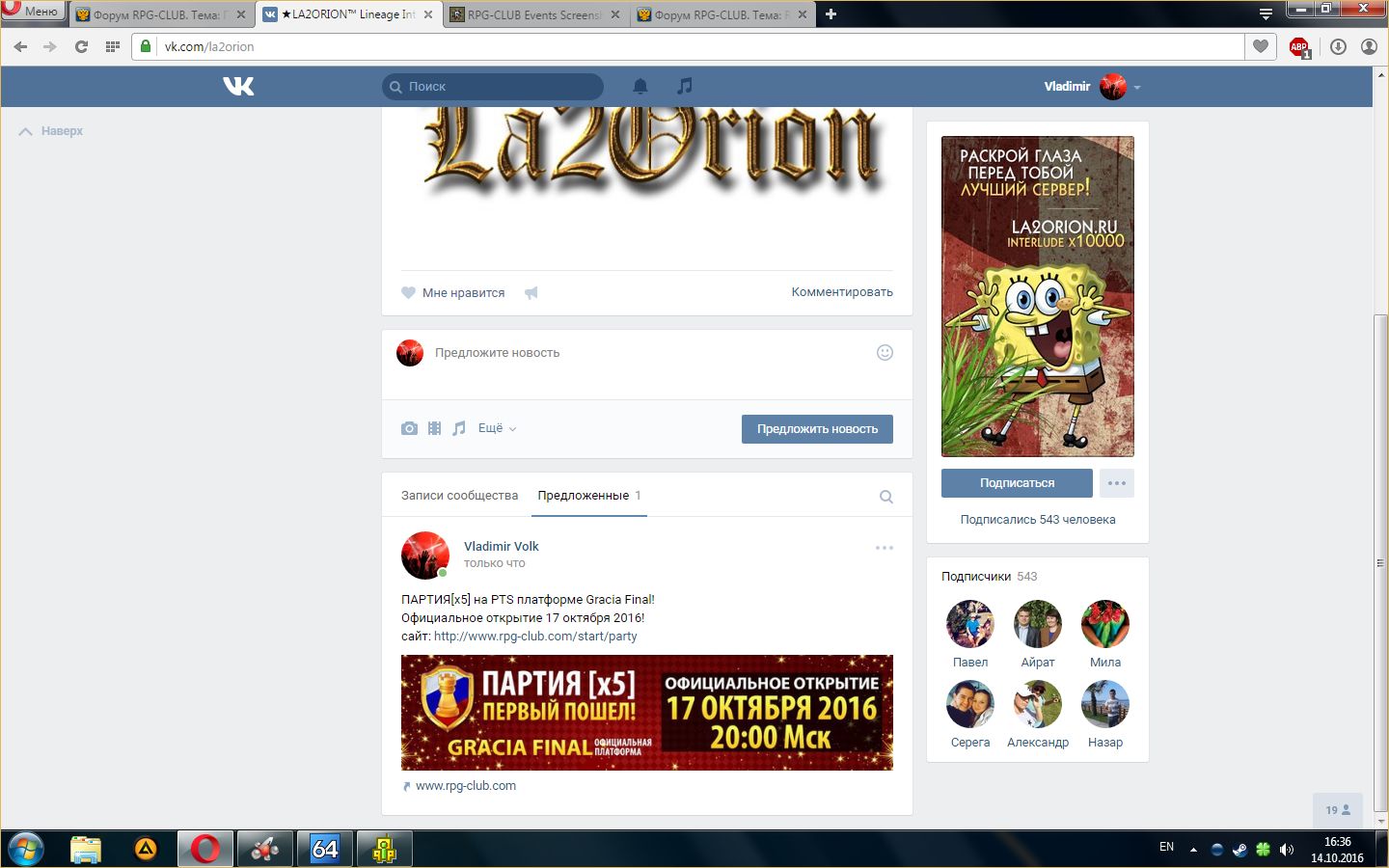The width and height of the screenshot is (1389, 868).
Task: Open the VK notifications bell
Action: point(640,86)
